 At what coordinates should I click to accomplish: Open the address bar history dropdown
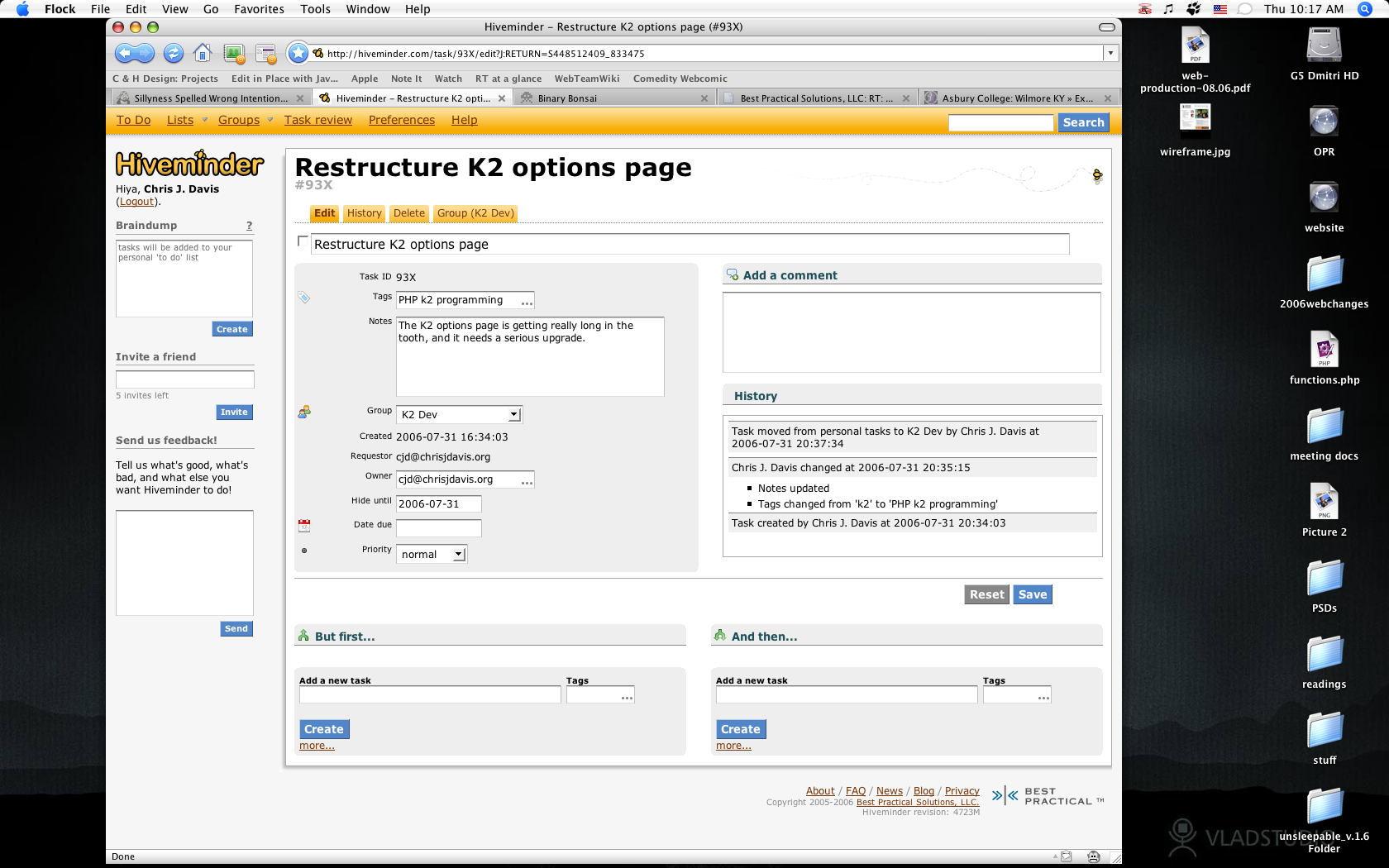(x=1110, y=53)
